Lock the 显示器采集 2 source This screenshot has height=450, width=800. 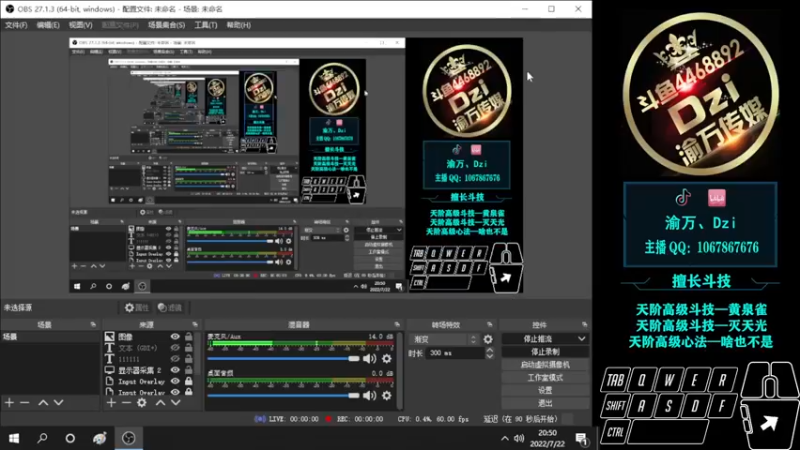[x=189, y=370]
